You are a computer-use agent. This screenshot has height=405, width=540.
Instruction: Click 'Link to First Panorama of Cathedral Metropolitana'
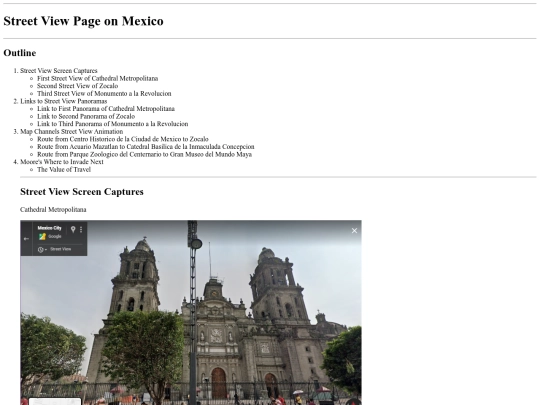[106, 108]
